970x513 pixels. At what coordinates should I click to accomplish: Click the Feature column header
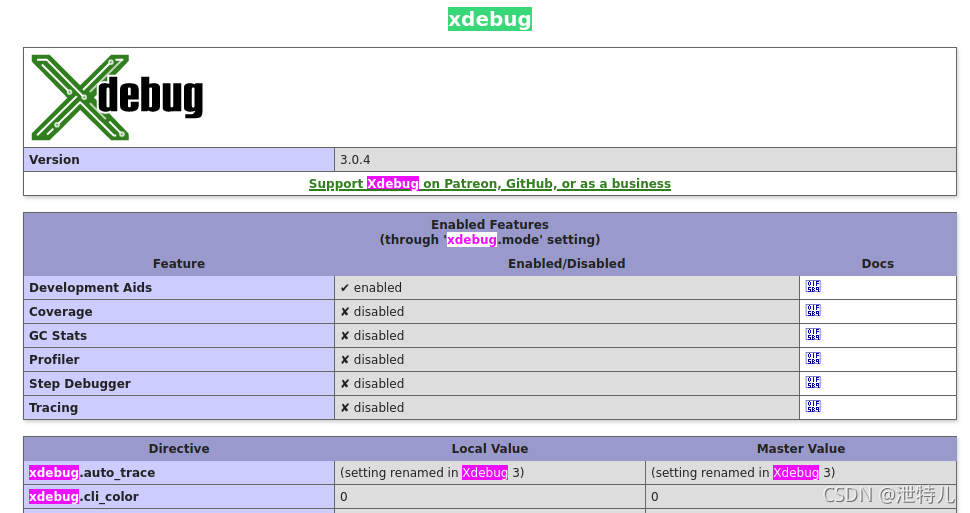click(179, 264)
